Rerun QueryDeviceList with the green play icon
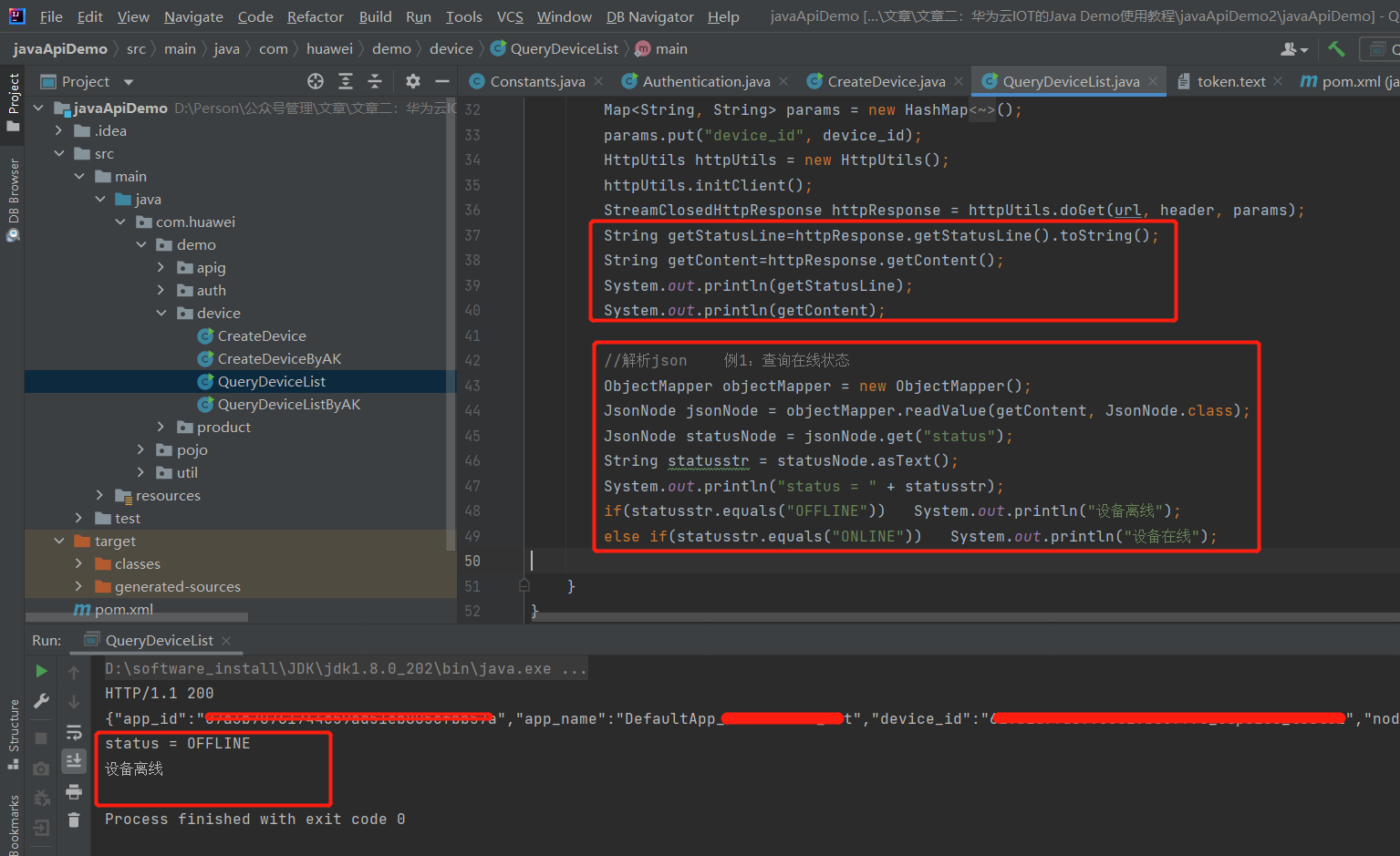This screenshot has width=1400, height=856. tap(41, 671)
